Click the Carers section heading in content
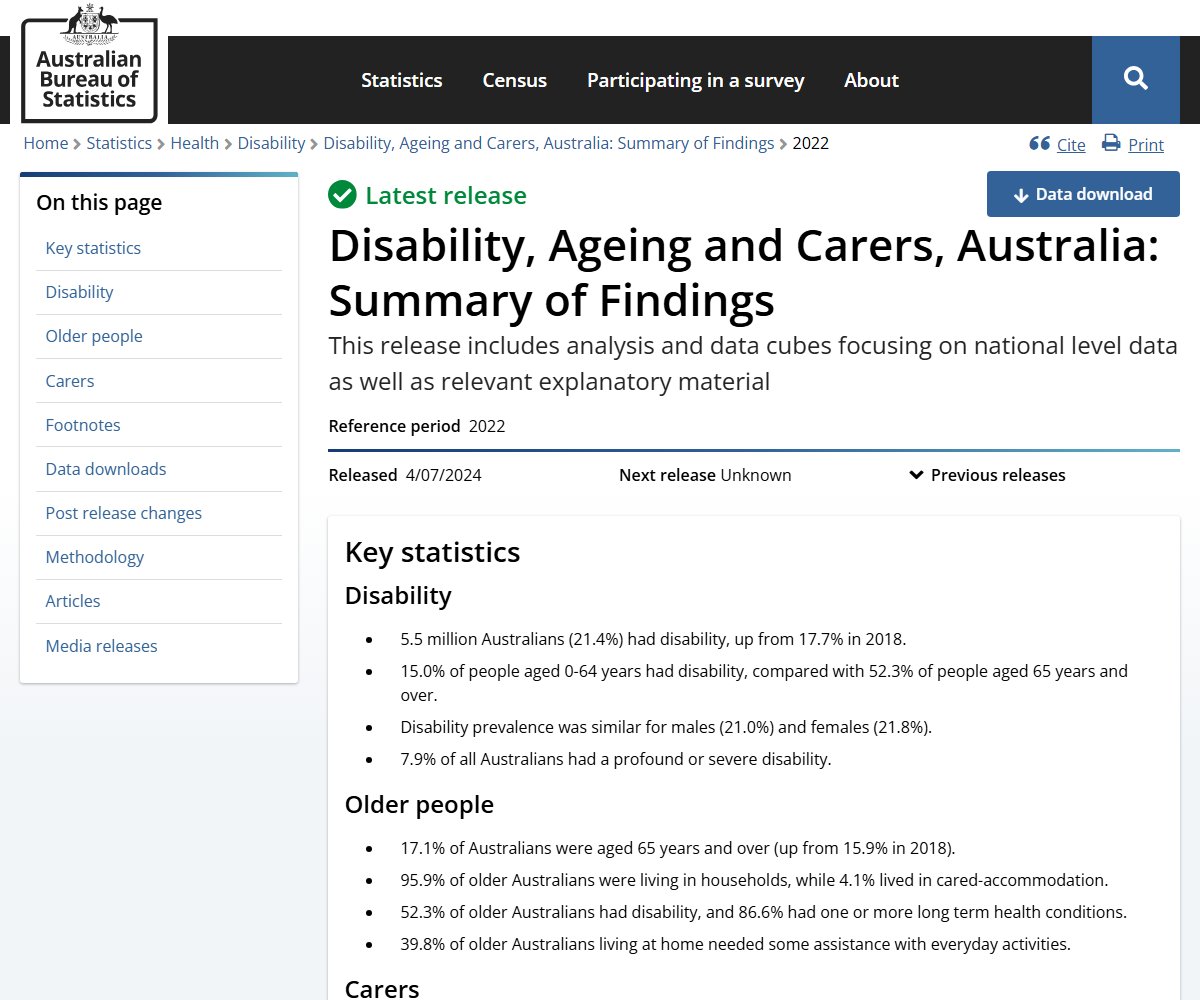The width and height of the screenshot is (1200, 1000). pyautogui.click(x=382, y=988)
